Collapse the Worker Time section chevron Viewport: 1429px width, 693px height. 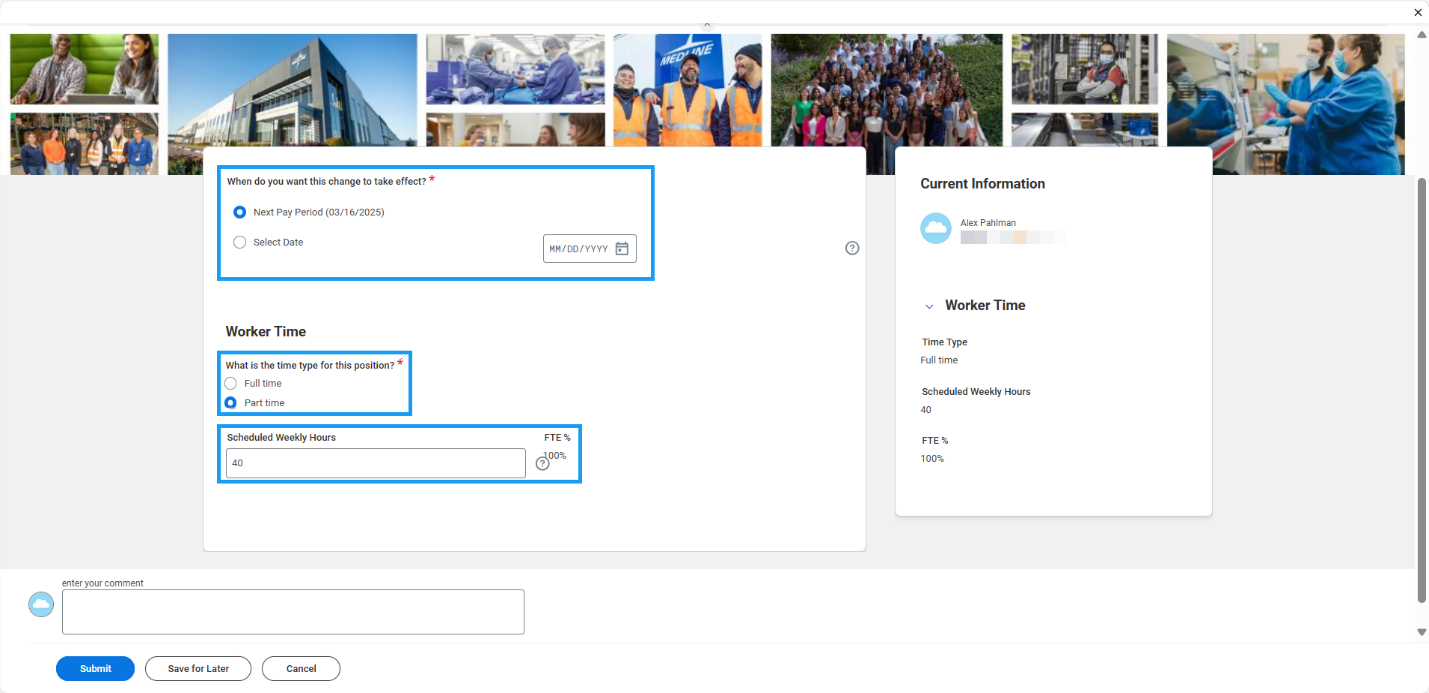929,305
